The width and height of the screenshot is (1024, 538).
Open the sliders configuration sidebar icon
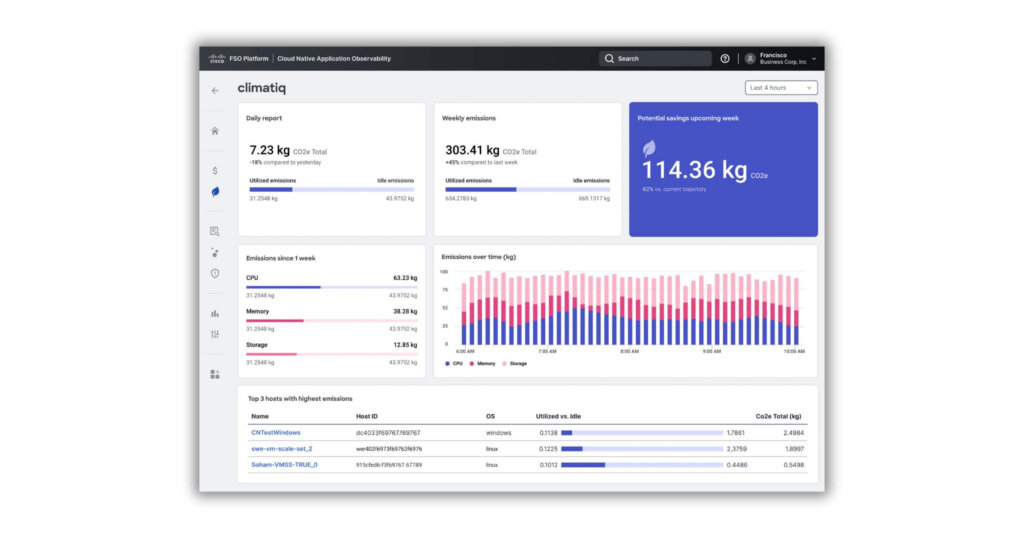point(215,334)
